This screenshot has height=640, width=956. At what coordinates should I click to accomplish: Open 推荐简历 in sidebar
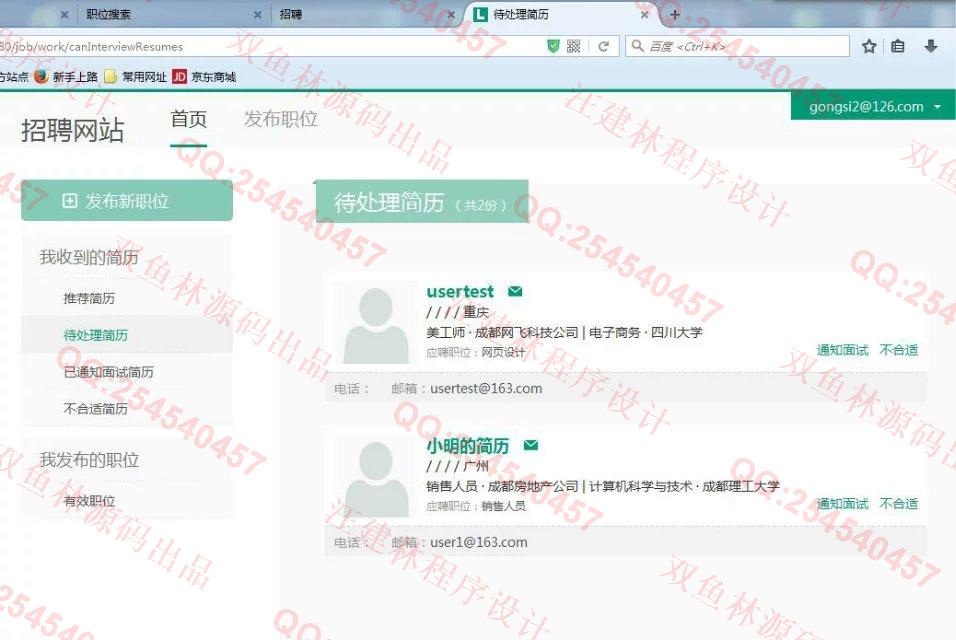(x=89, y=298)
